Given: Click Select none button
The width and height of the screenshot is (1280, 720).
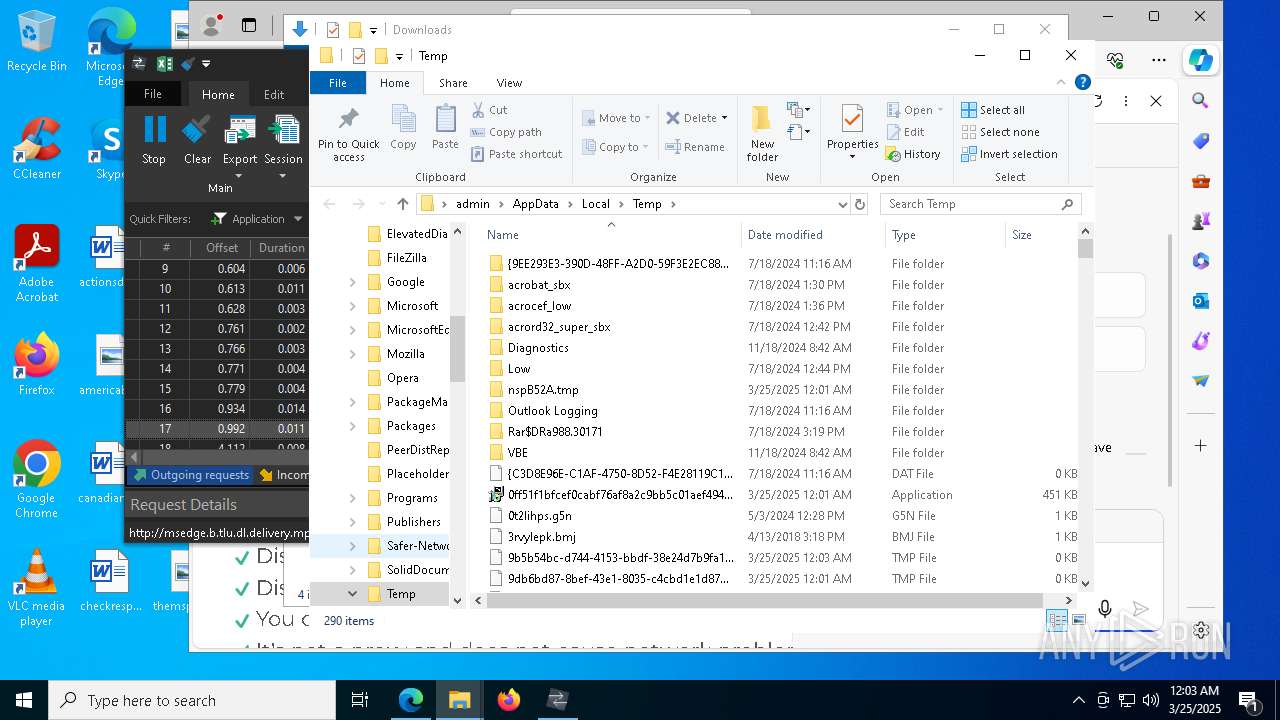Looking at the screenshot, I should pos(1000,132).
